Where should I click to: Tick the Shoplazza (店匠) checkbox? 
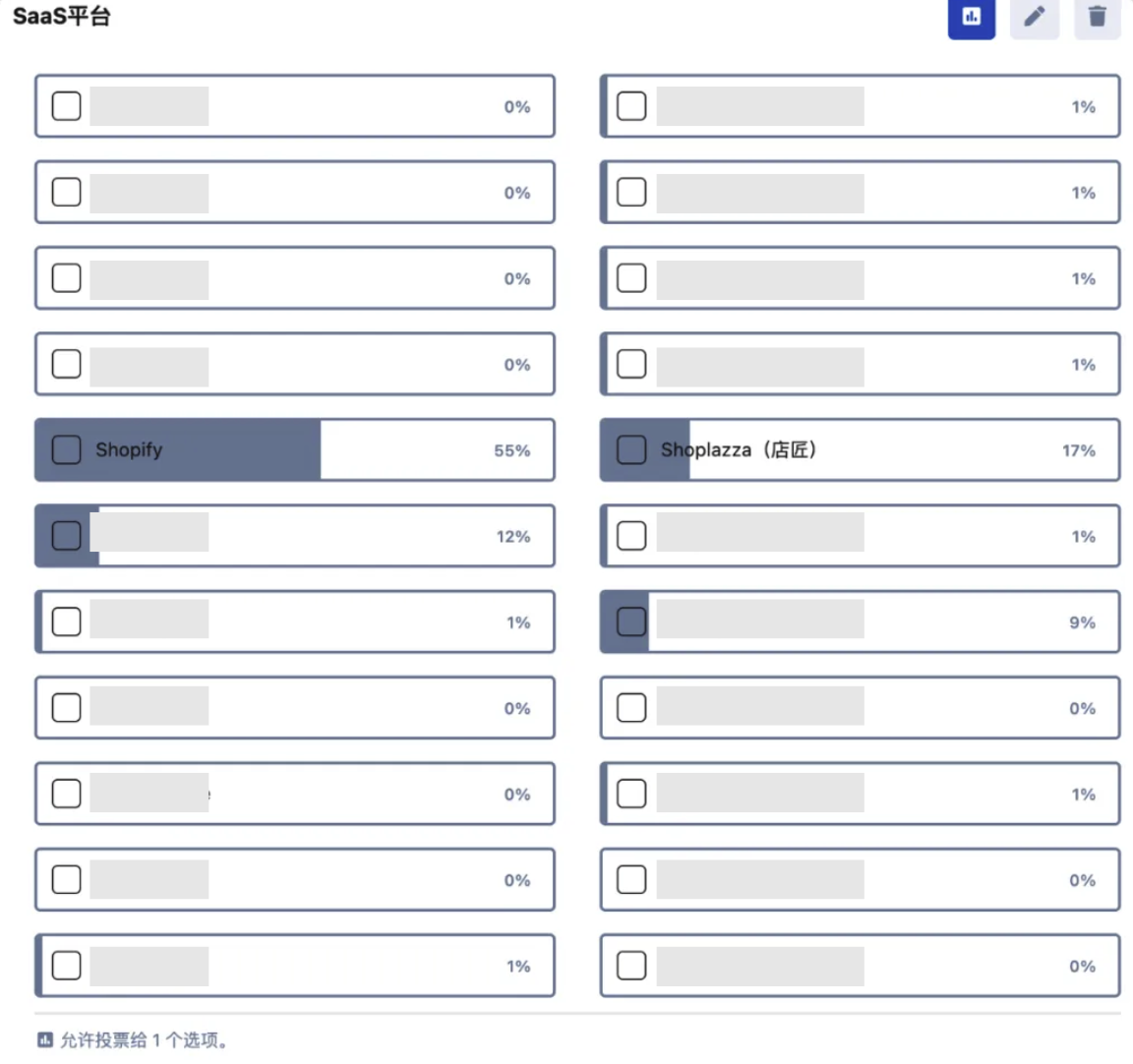(x=631, y=449)
